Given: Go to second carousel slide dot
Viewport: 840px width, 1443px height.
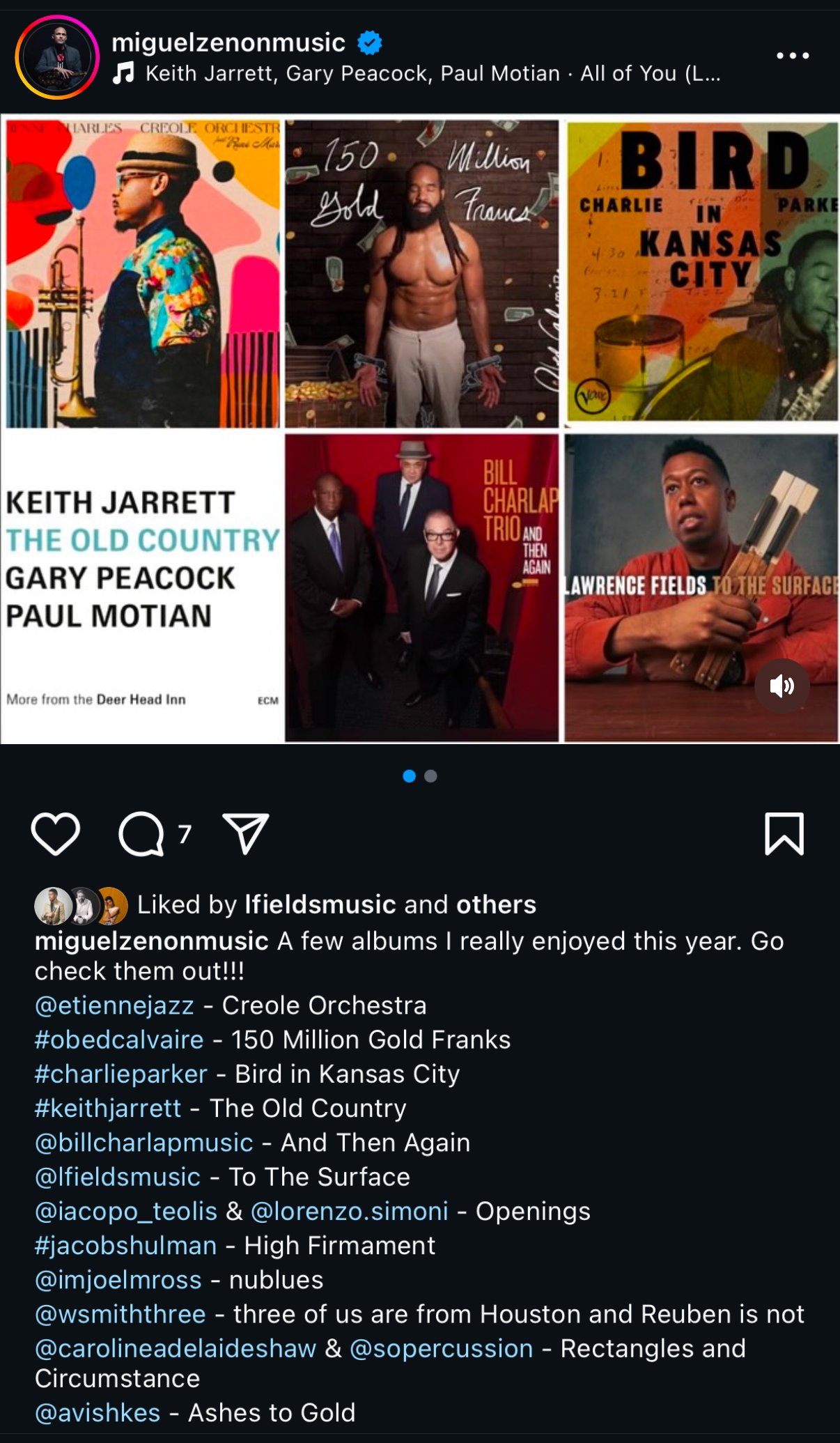Looking at the screenshot, I should [431, 776].
